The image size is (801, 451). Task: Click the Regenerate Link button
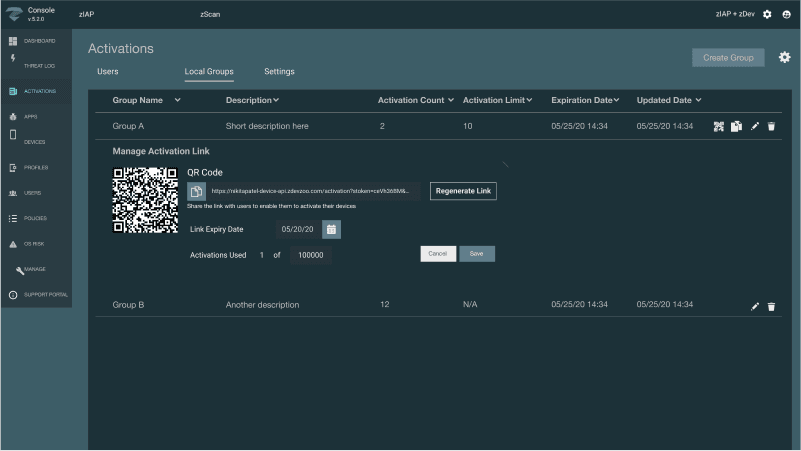click(463, 191)
